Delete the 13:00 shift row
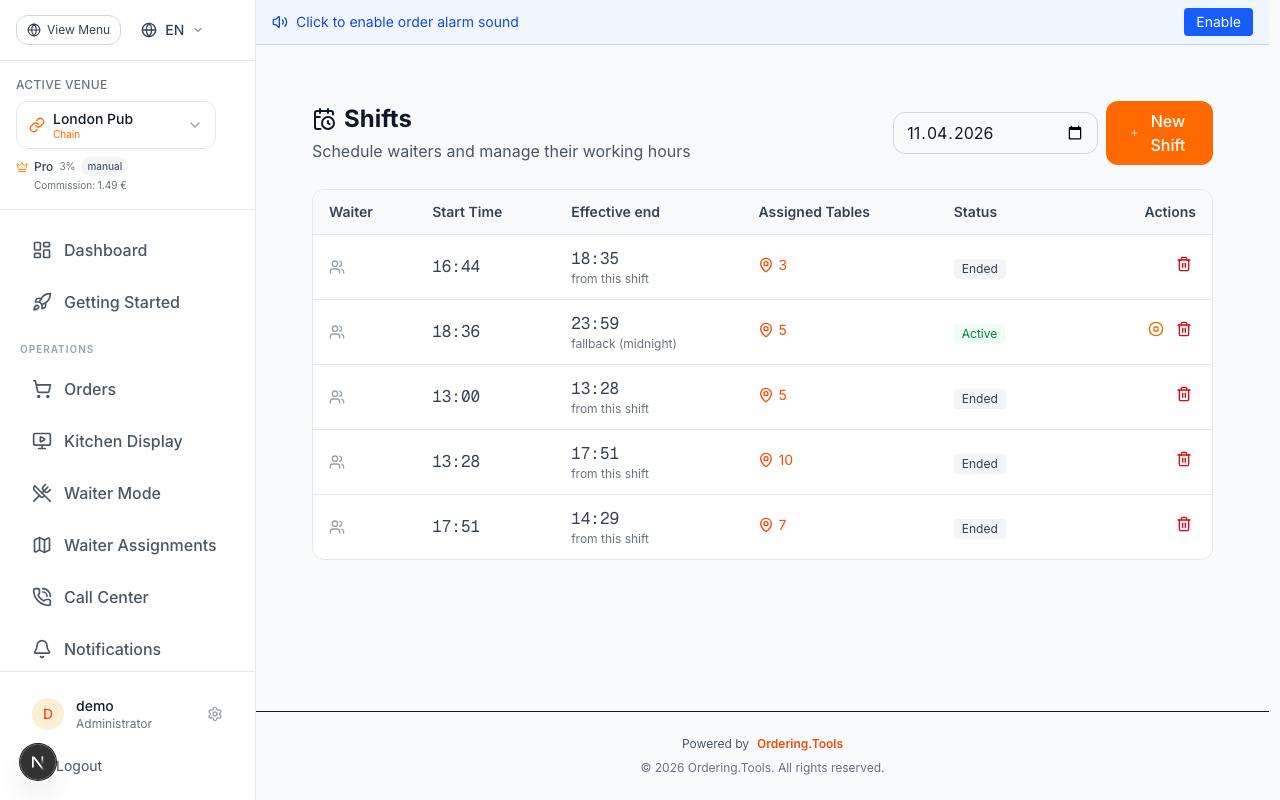Screen dimensions: 1280x800 tap(1184, 394)
